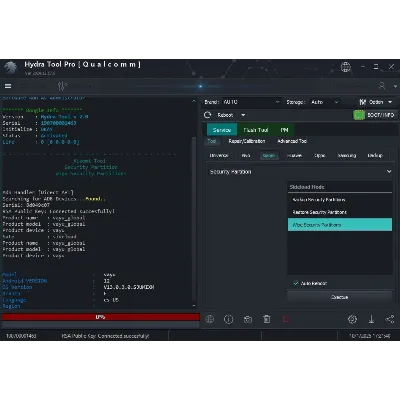This screenshot has height=400, width=400.
Task: Switch to the PM tab
Action: point(284,130)
